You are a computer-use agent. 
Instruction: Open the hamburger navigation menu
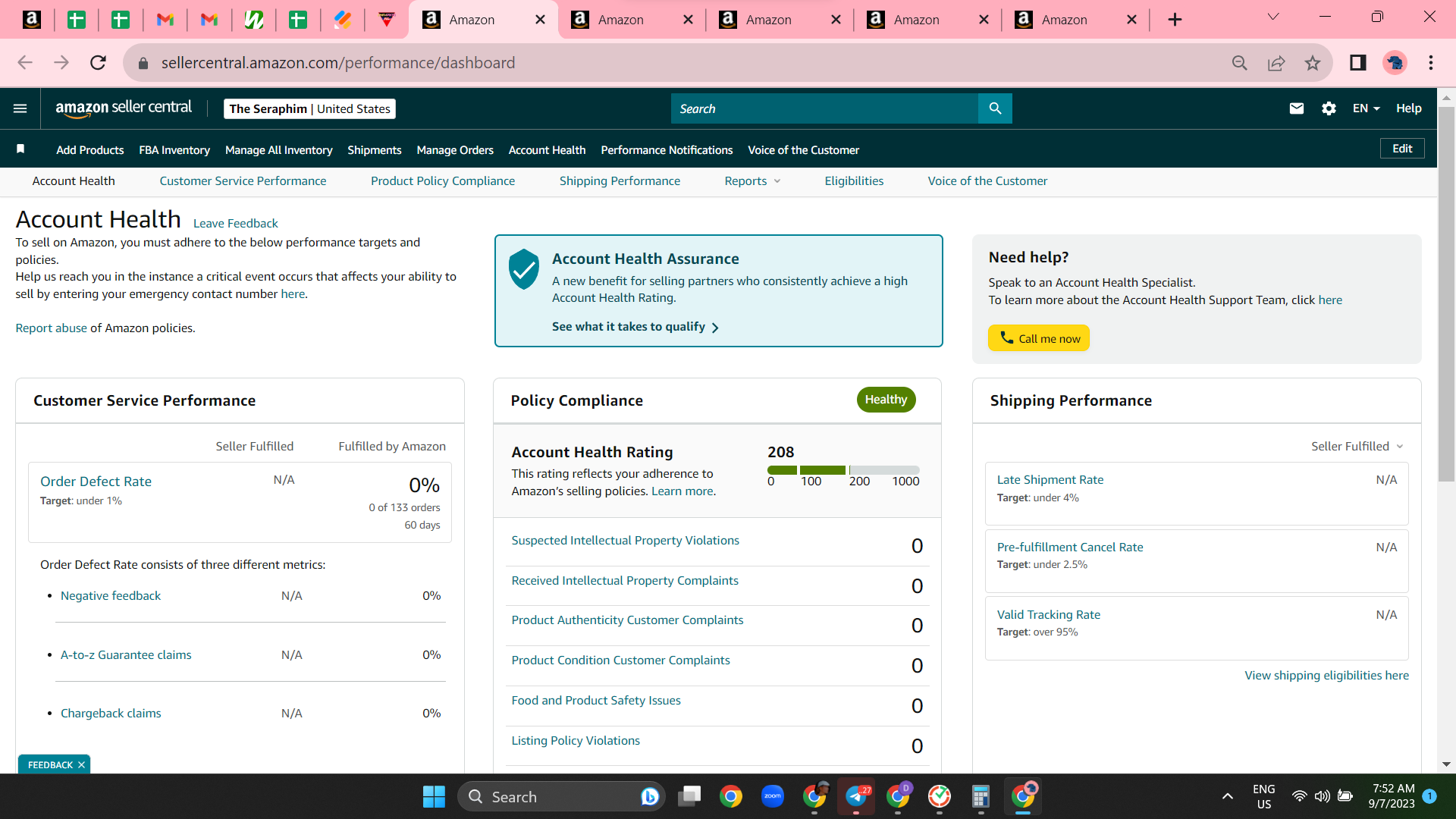point(20,108)
